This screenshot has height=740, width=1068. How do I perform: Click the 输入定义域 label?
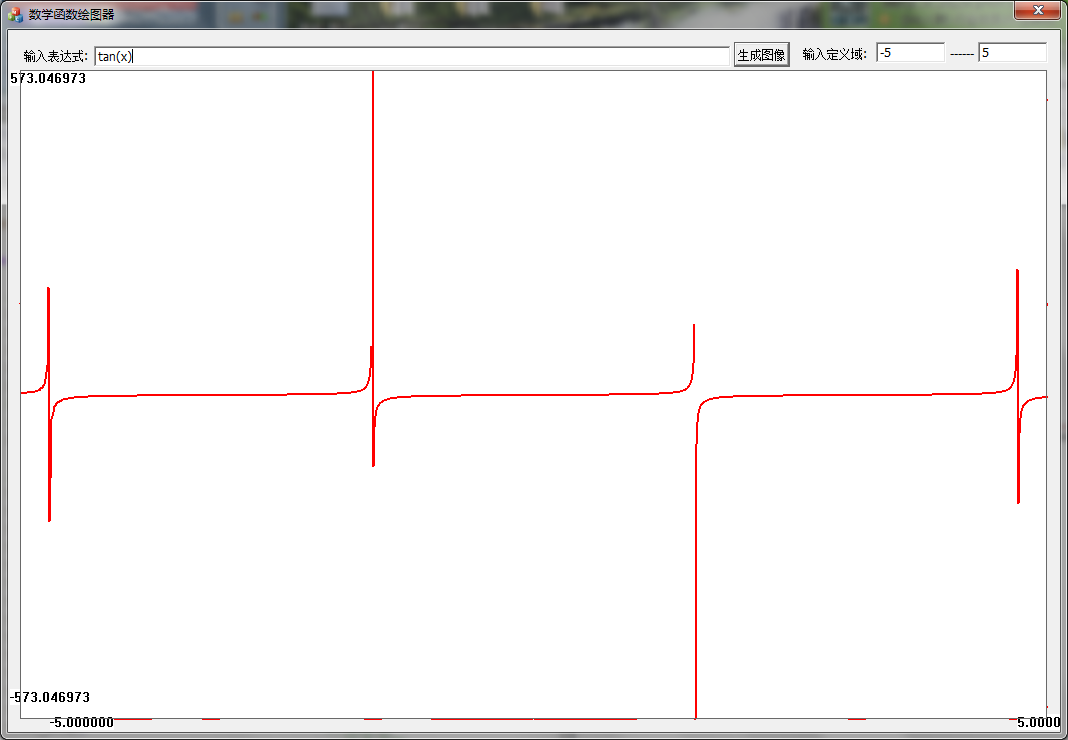pos(834,55)
